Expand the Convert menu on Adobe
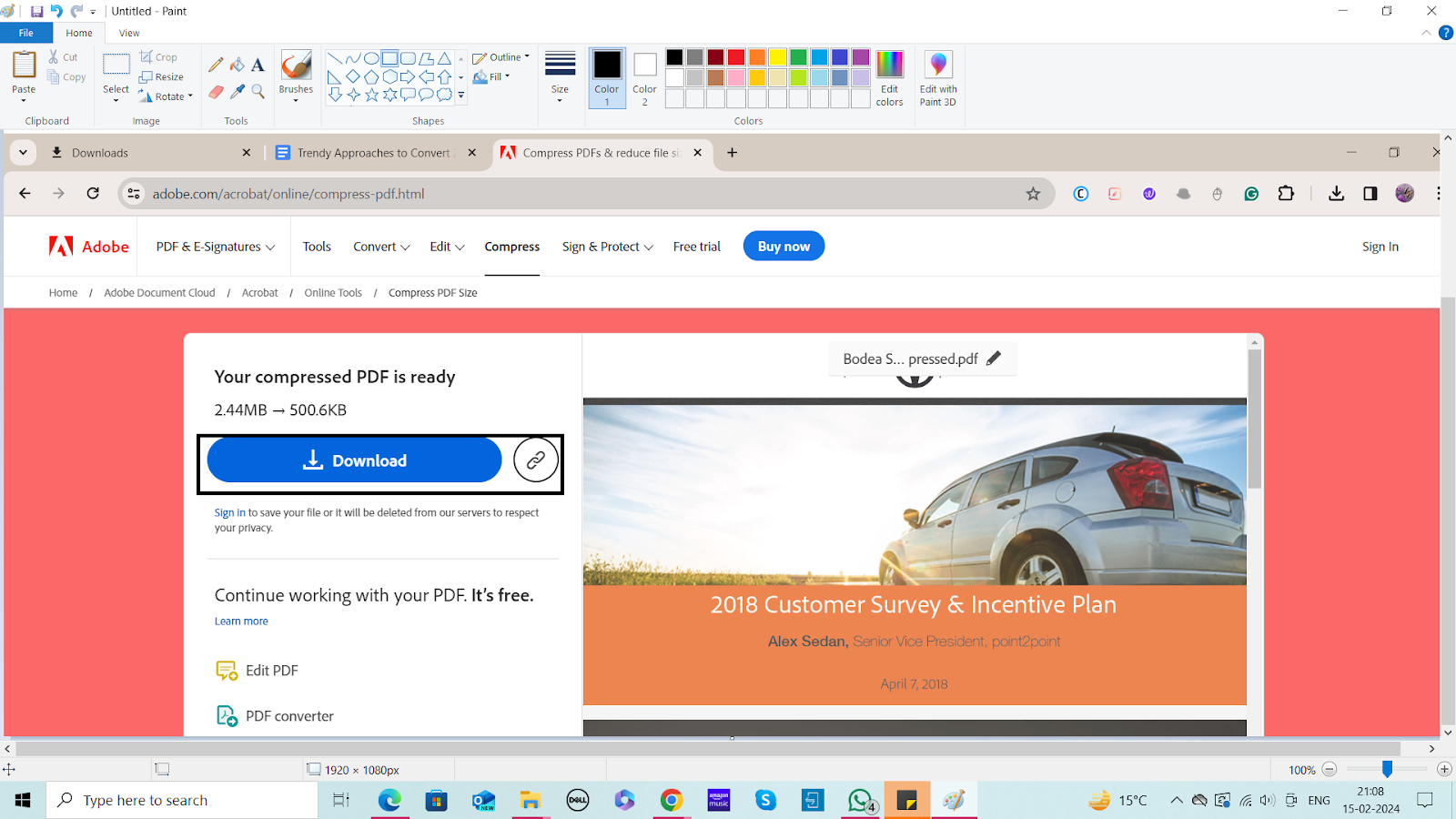The height and width of the screenshot is (819, 1456). 381,247
